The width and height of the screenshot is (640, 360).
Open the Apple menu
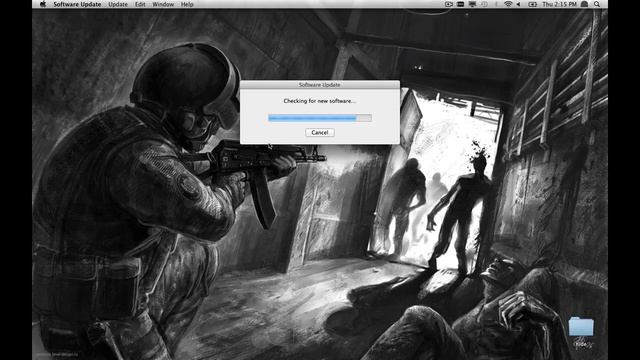point(43,4)
